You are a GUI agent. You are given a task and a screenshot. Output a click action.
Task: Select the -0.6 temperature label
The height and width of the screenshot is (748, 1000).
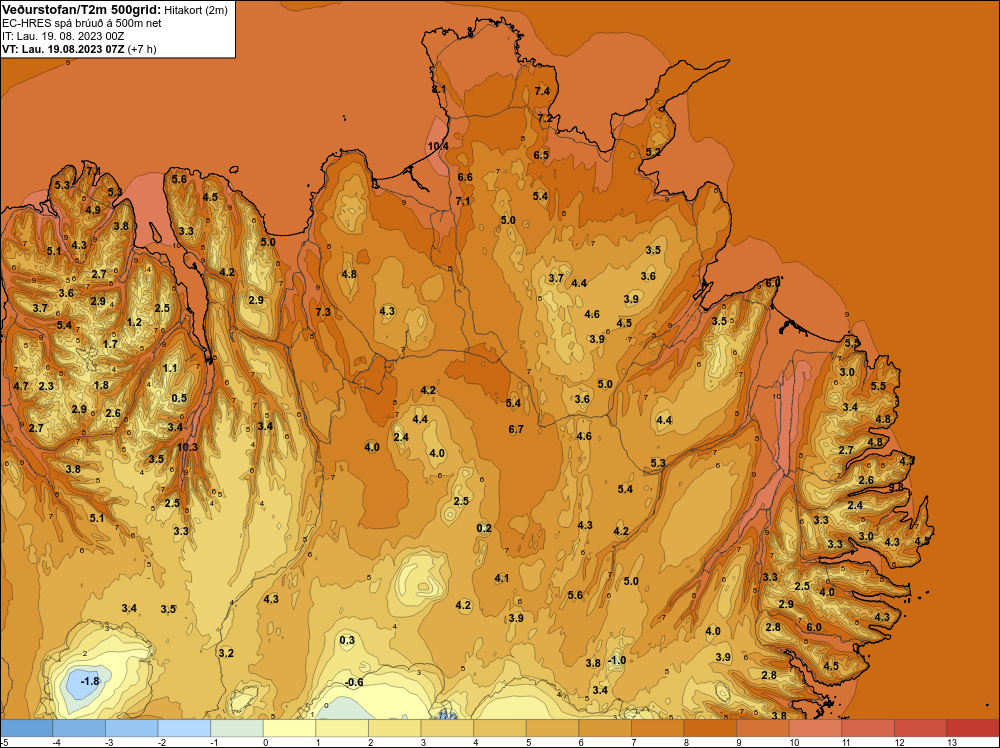353,682
